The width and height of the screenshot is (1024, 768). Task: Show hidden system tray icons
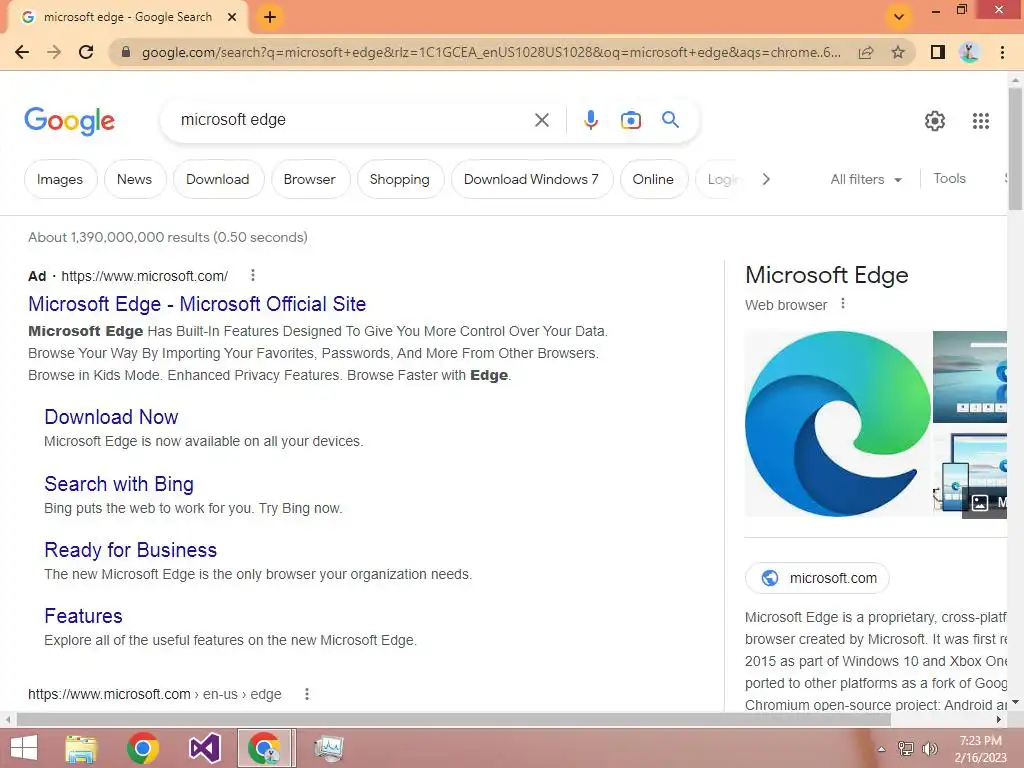point(882,748)
